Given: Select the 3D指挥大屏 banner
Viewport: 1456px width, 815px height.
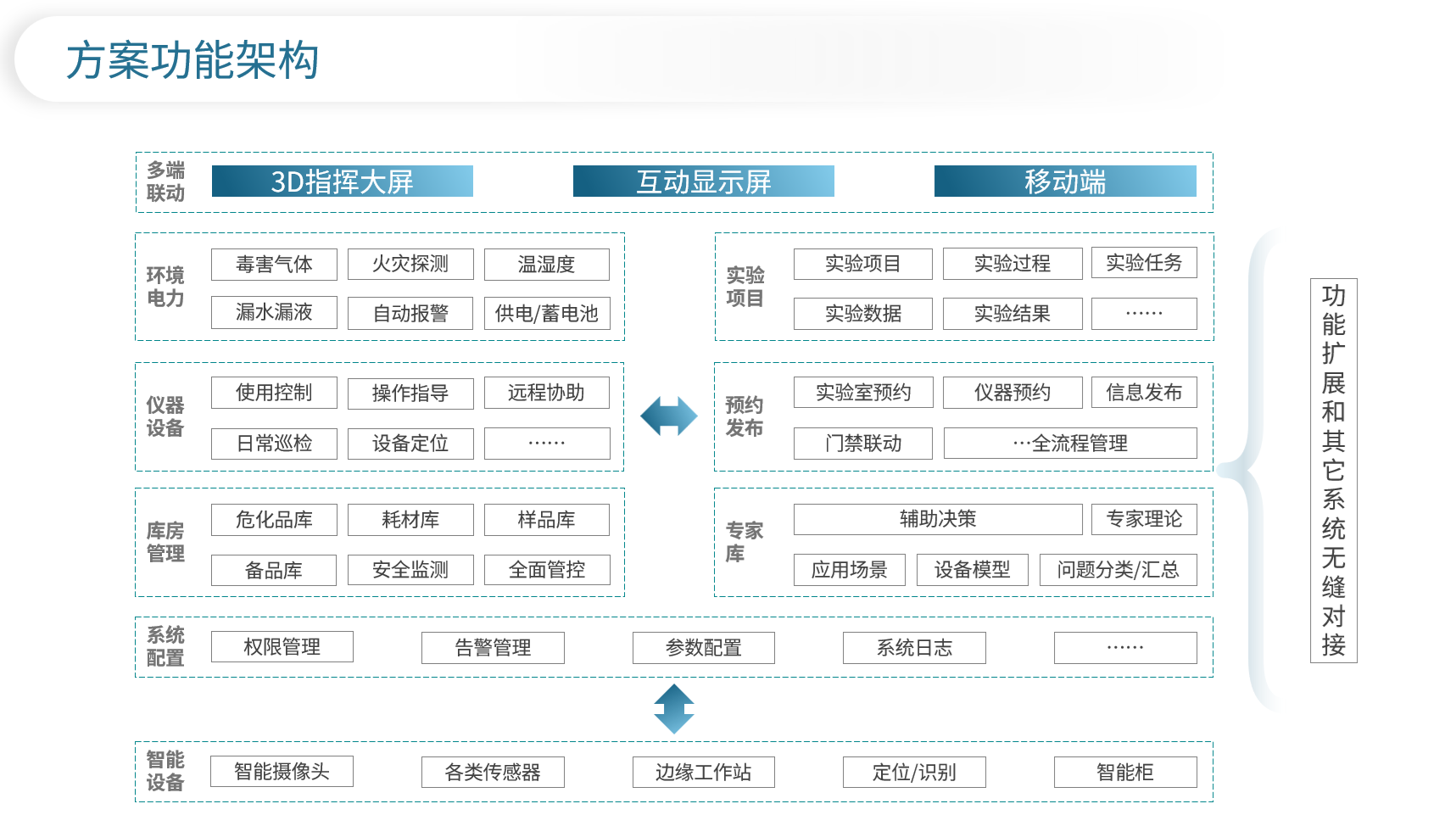Looking at the screenshot, I should coord(342,181).
